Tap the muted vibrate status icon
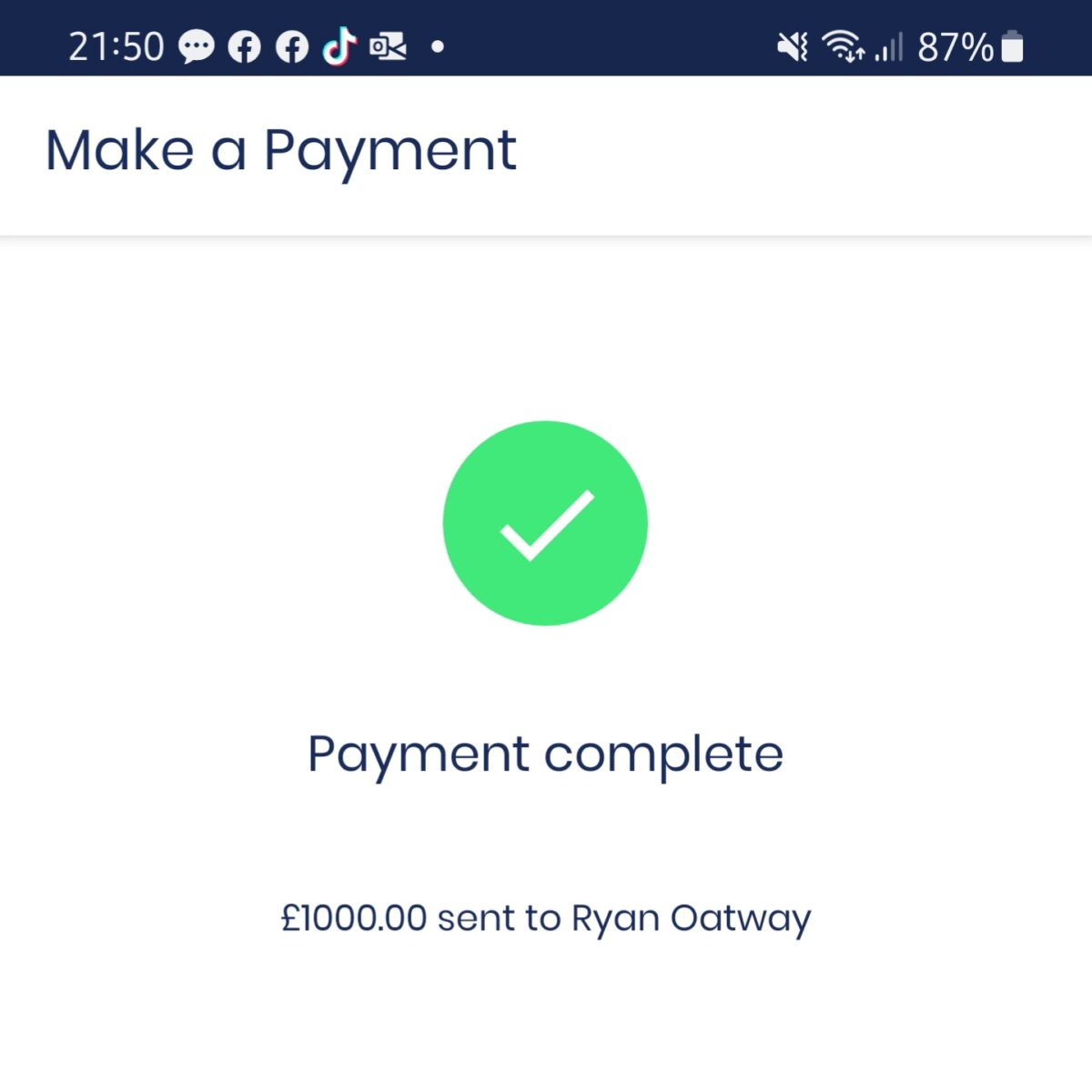The height and width of the screenshot is (1092, 1092). pos(793,46)
